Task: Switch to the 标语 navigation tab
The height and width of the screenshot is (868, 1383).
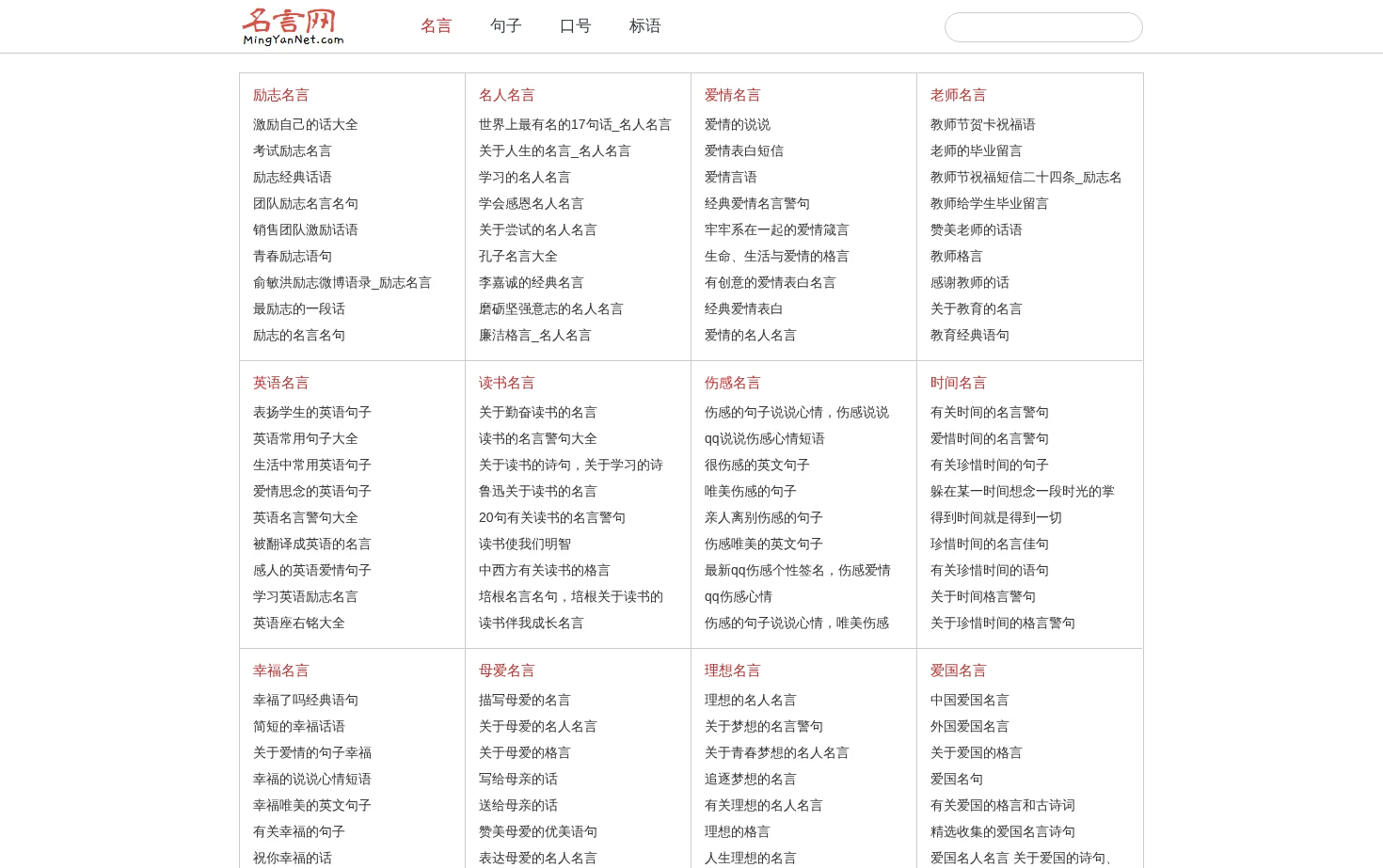Action: tap(644, 26)
